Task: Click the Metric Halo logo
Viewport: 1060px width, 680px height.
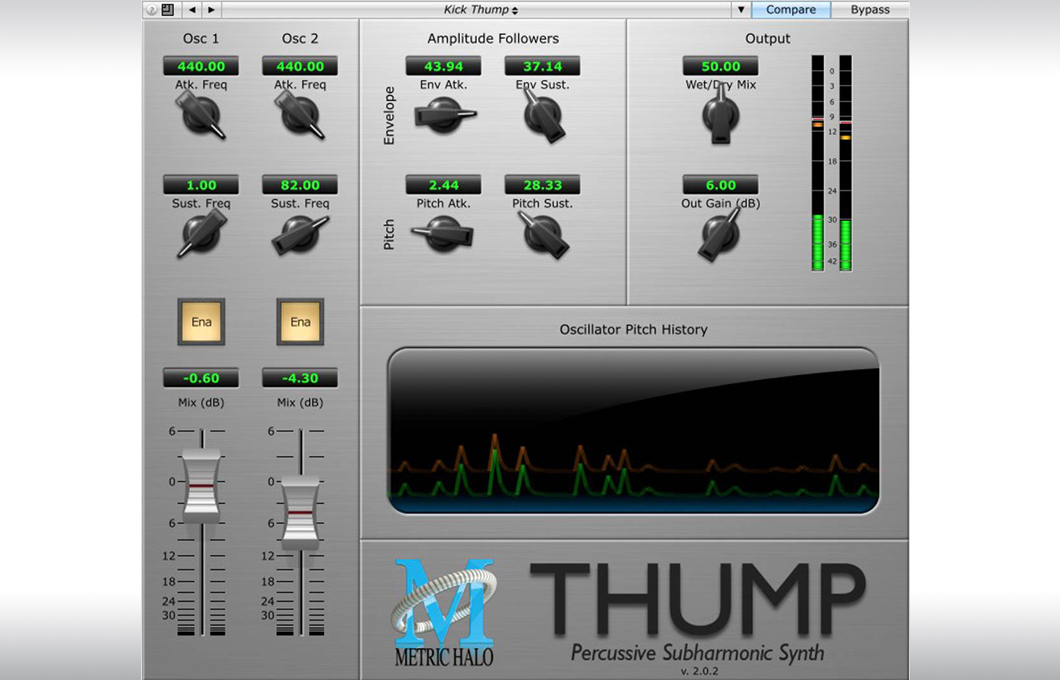Action: 443,612
